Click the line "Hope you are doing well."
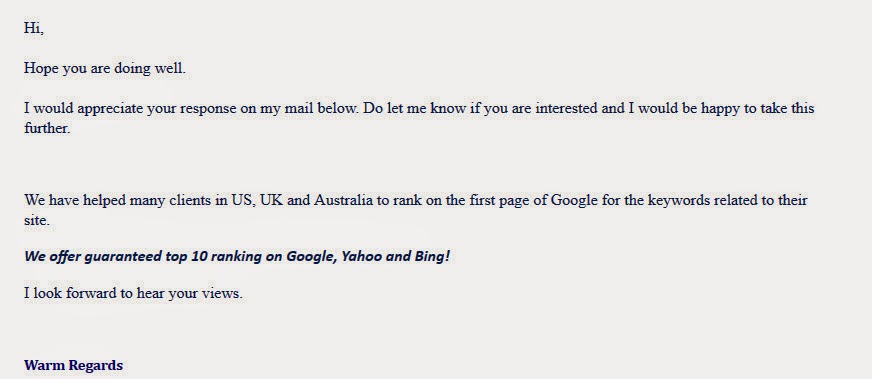 pyautogui.click(x=105, y=68)
